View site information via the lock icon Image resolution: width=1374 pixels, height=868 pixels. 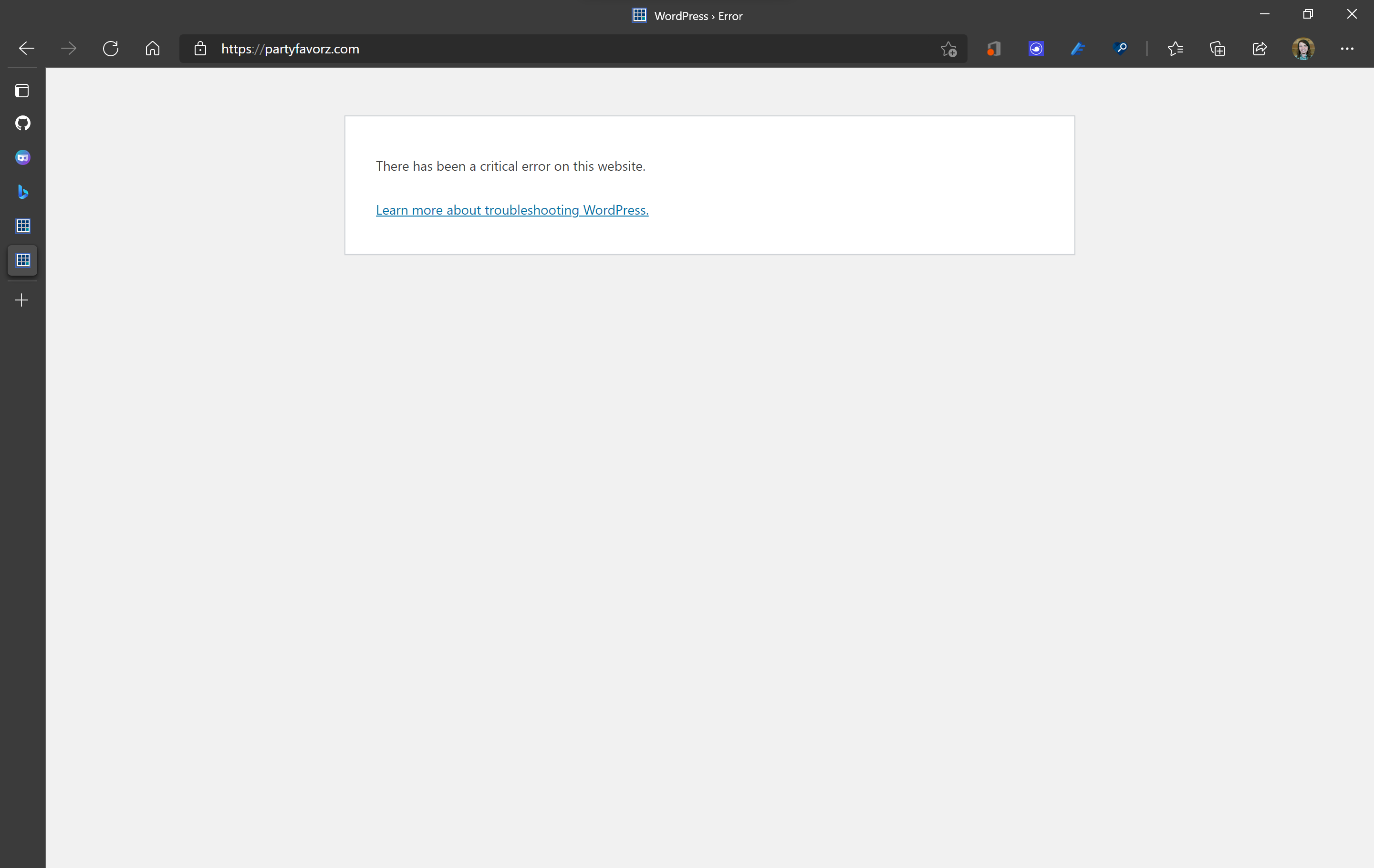pyautogui.click(x=200, y=49)
